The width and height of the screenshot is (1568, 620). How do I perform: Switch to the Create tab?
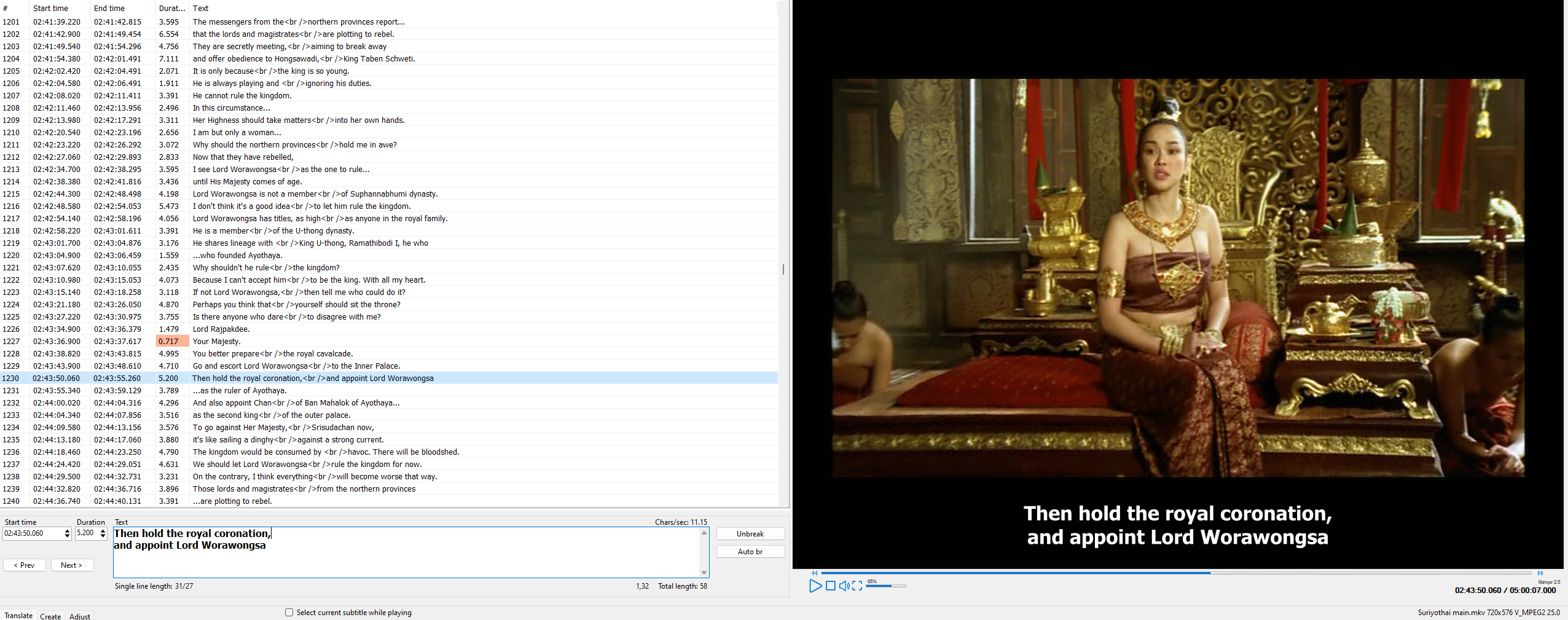50,616
